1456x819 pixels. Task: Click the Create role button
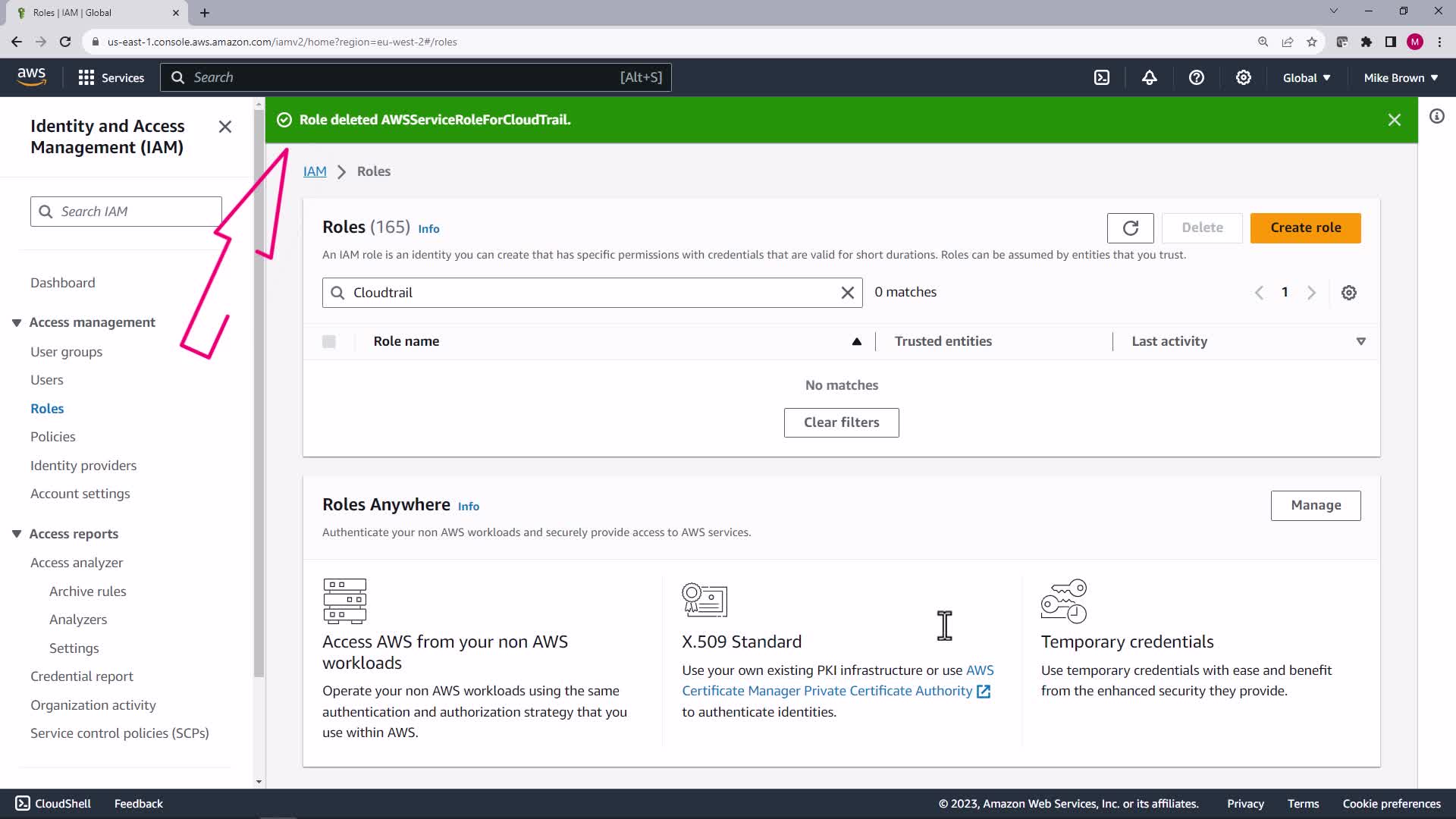(1305, 228)
